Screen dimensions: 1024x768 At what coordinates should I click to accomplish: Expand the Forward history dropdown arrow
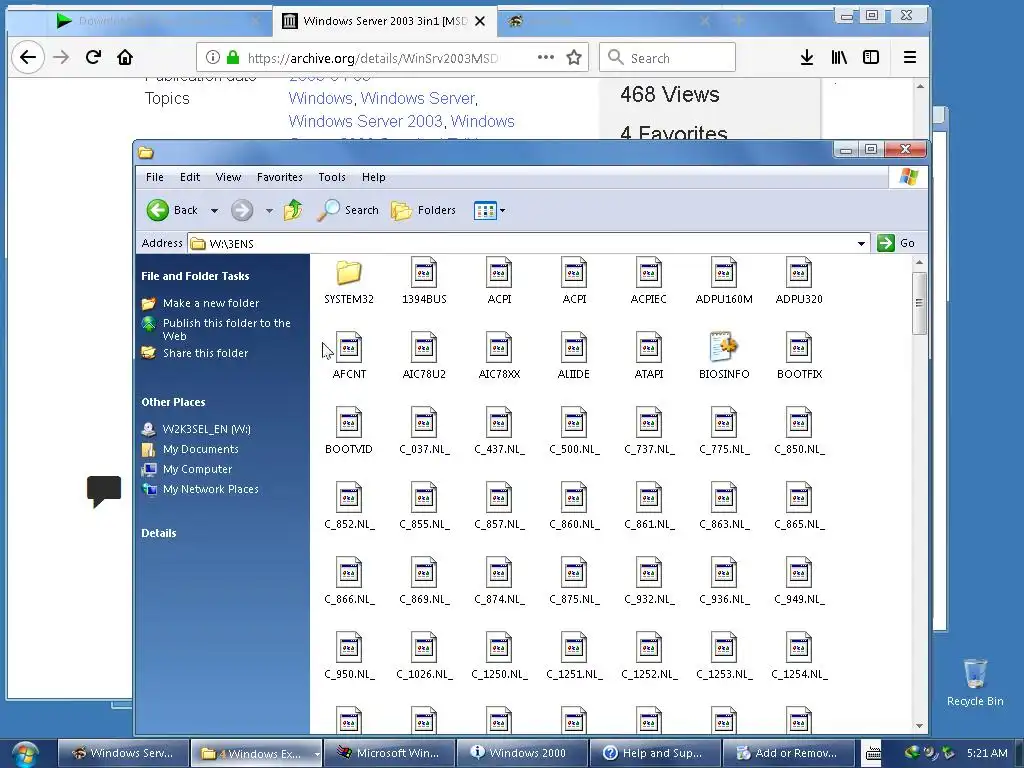(x=269, y=210)
